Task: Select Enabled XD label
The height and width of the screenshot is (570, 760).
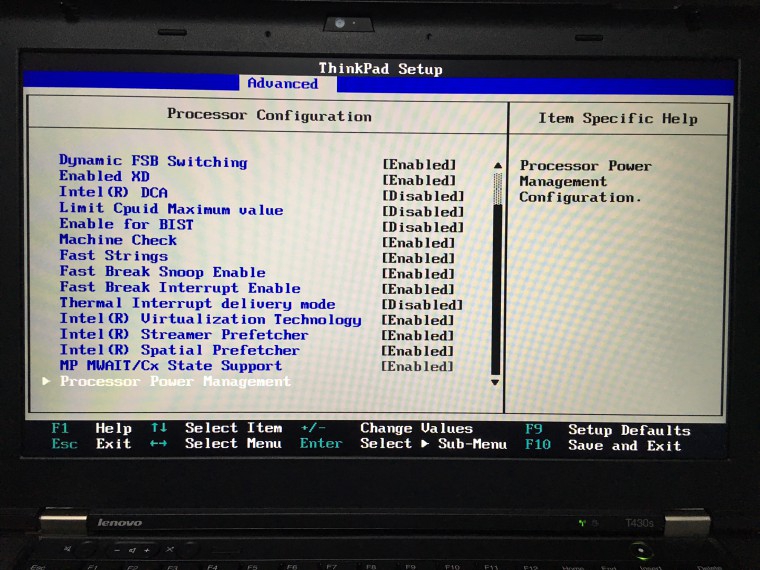Action: 104,176
